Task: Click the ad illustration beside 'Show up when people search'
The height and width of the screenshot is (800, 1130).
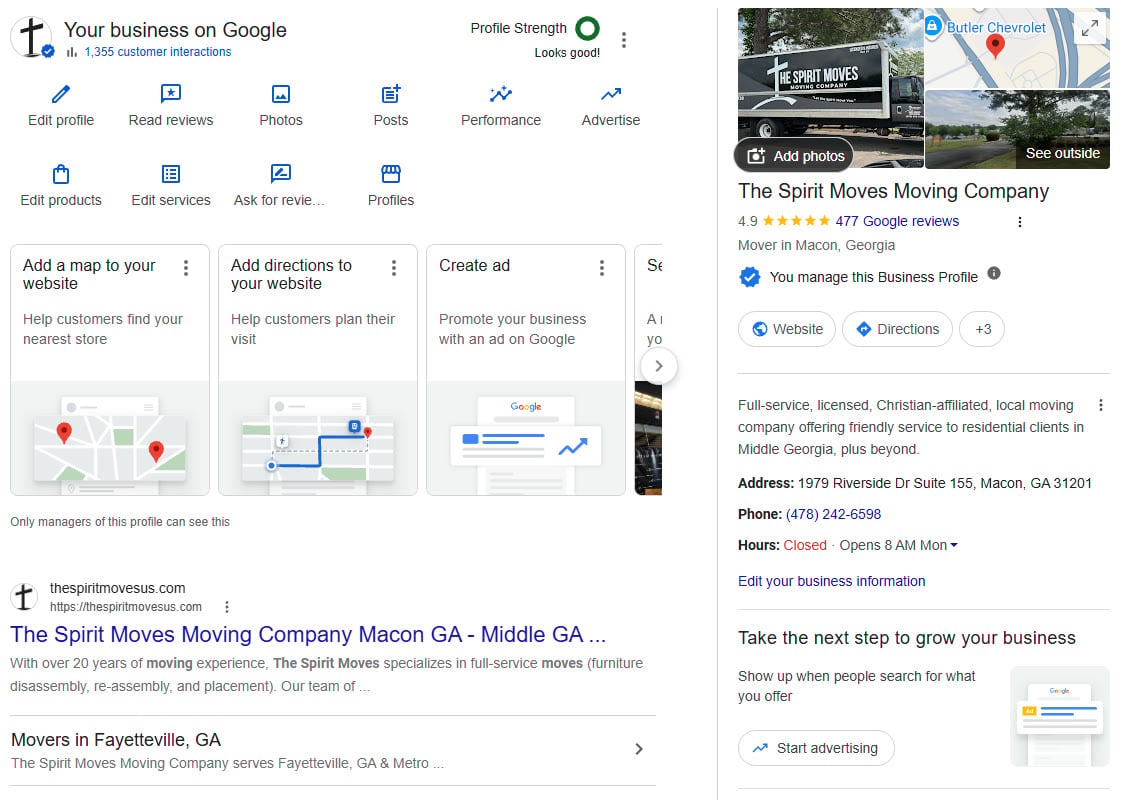Action: [1059, 716]
